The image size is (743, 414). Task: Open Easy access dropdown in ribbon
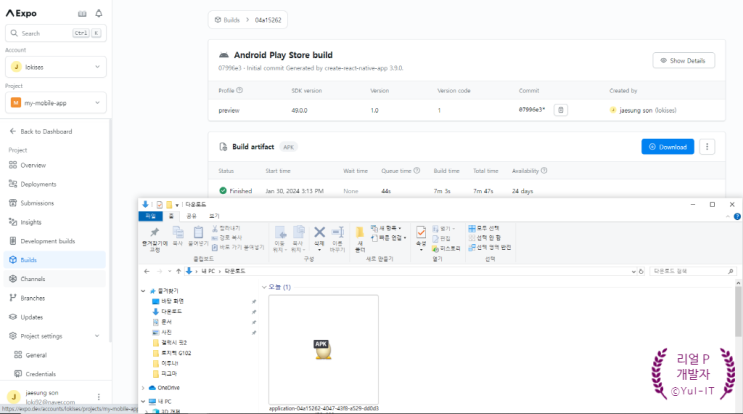[389, 238]
